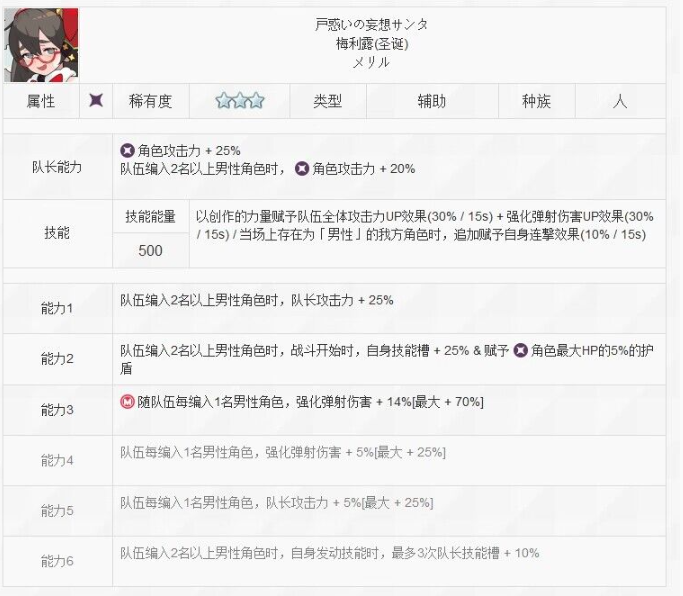Click the dark icon before 角色攻击力 + 20%
683x596 pixels.
(303, 169)
